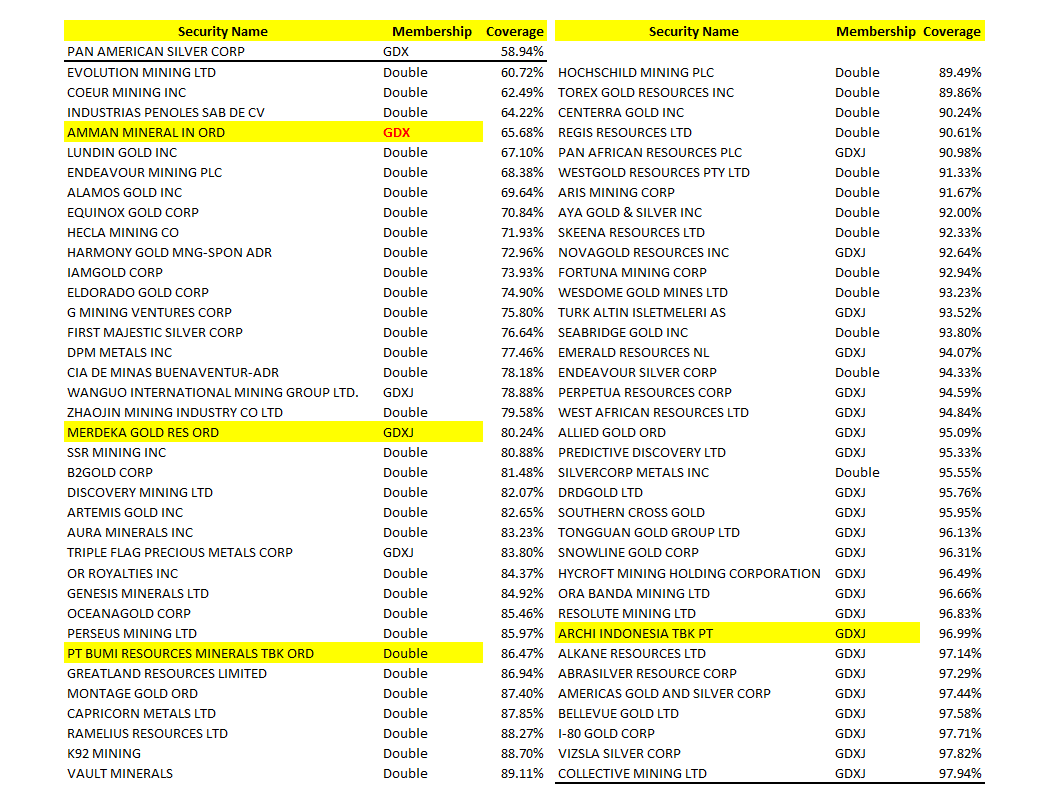Select SEABRIDGE GOLD INC cell

pyautogui.click(x=623, y=332)
